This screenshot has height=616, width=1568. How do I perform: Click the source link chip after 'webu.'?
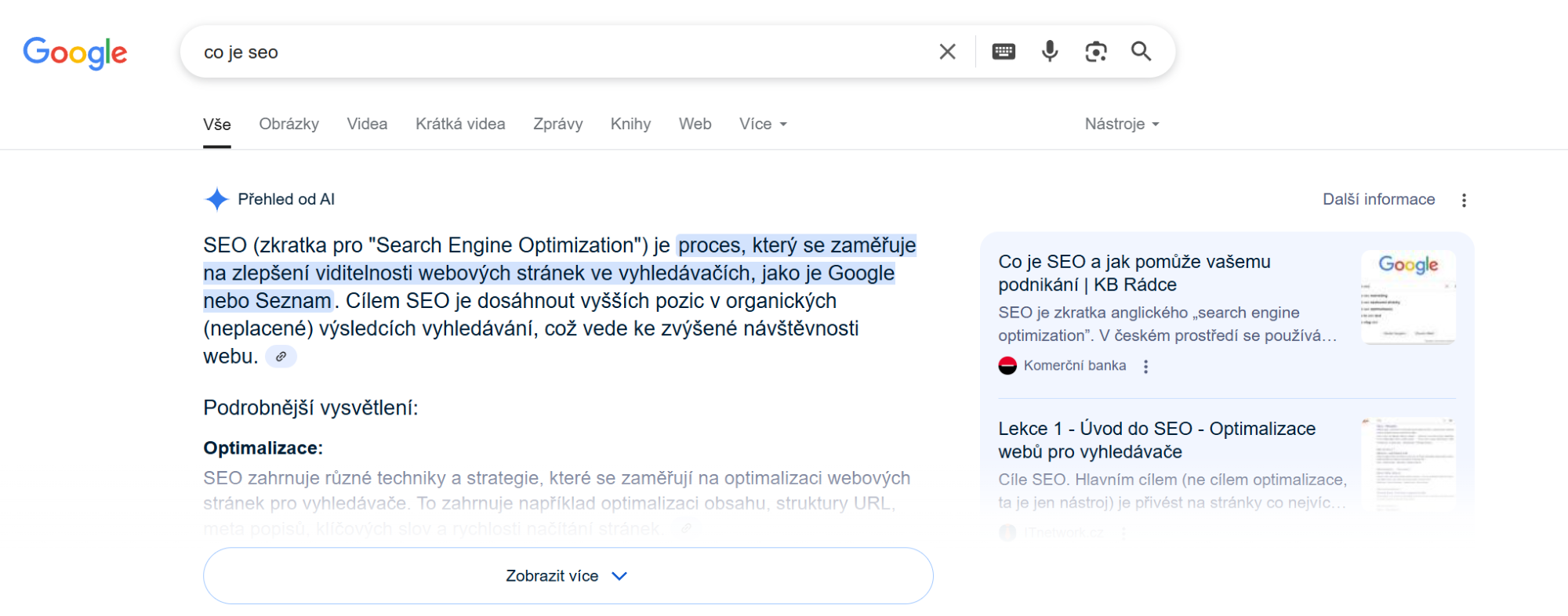[x=281, y=357]
